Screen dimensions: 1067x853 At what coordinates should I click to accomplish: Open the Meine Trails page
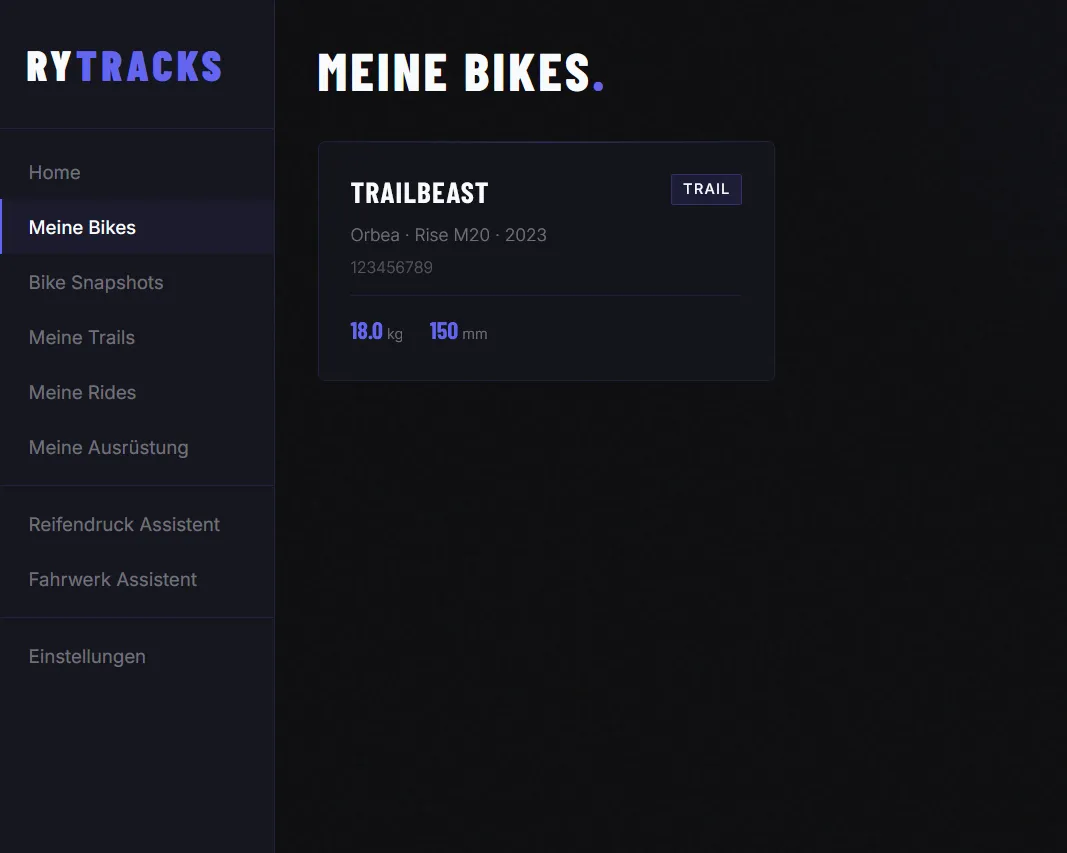click(81, 337)
